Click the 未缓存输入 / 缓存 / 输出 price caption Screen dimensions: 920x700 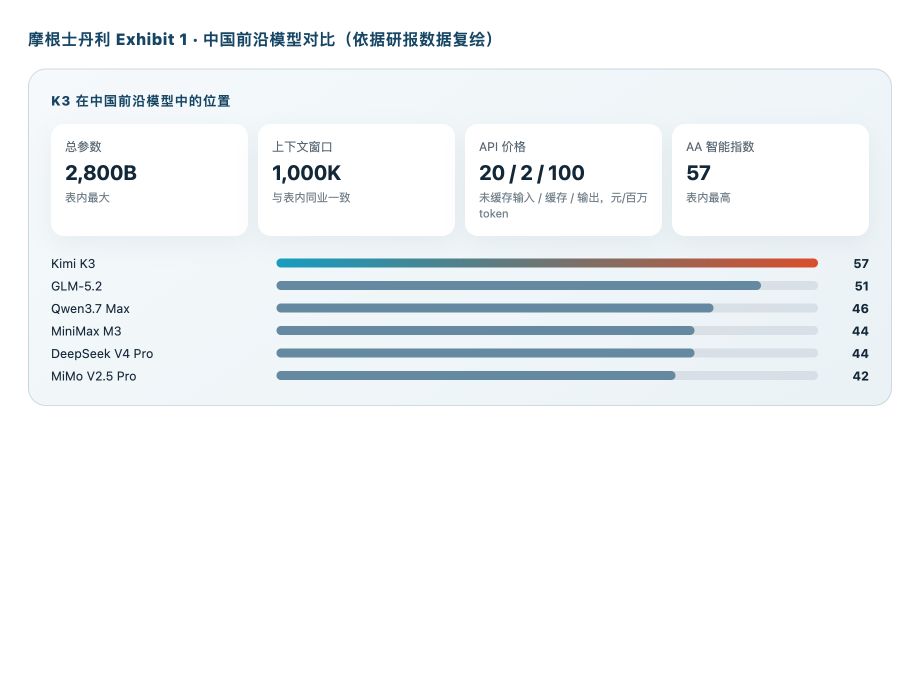563,205
